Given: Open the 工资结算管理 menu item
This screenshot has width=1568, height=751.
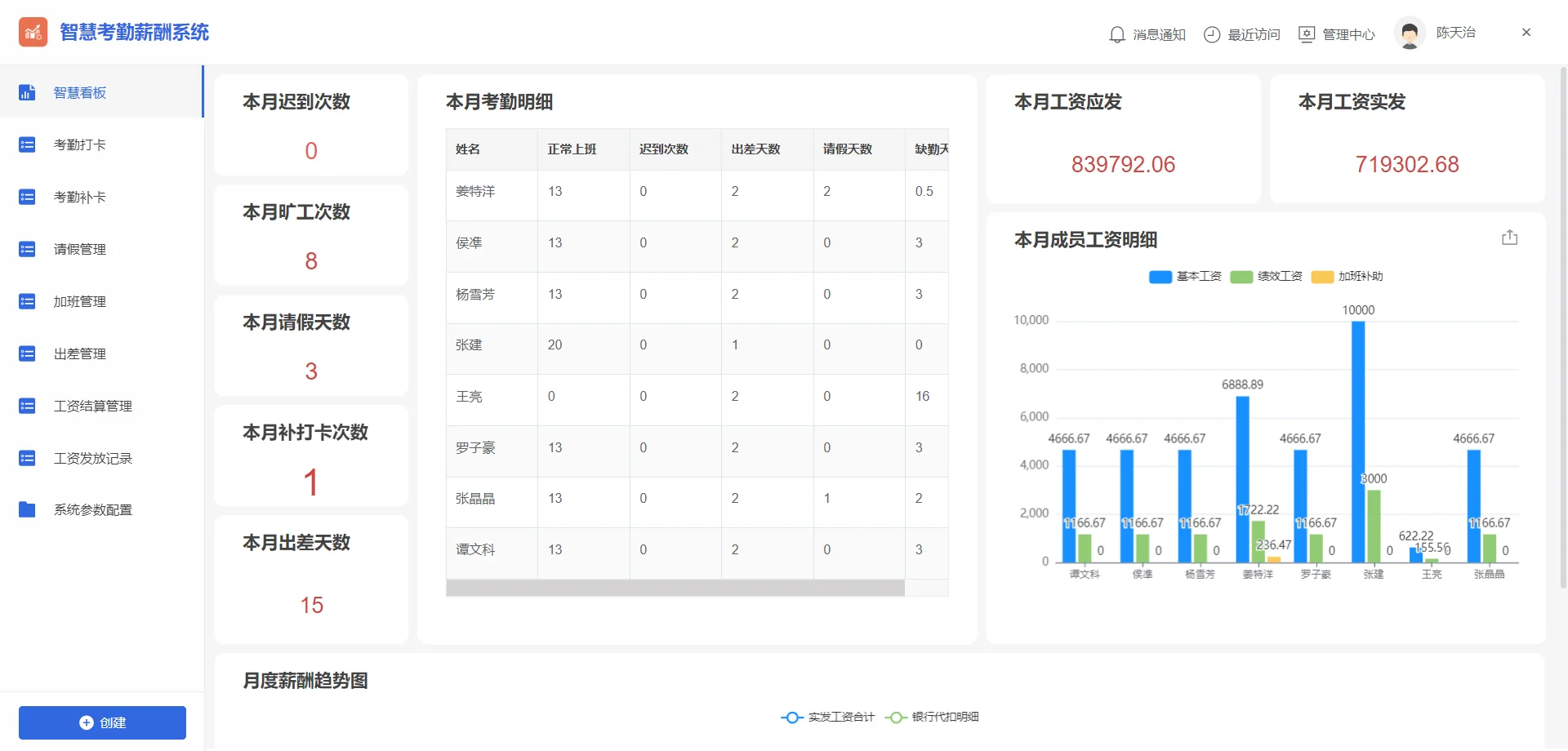Looking at the screenshot, I should (101, 406).
